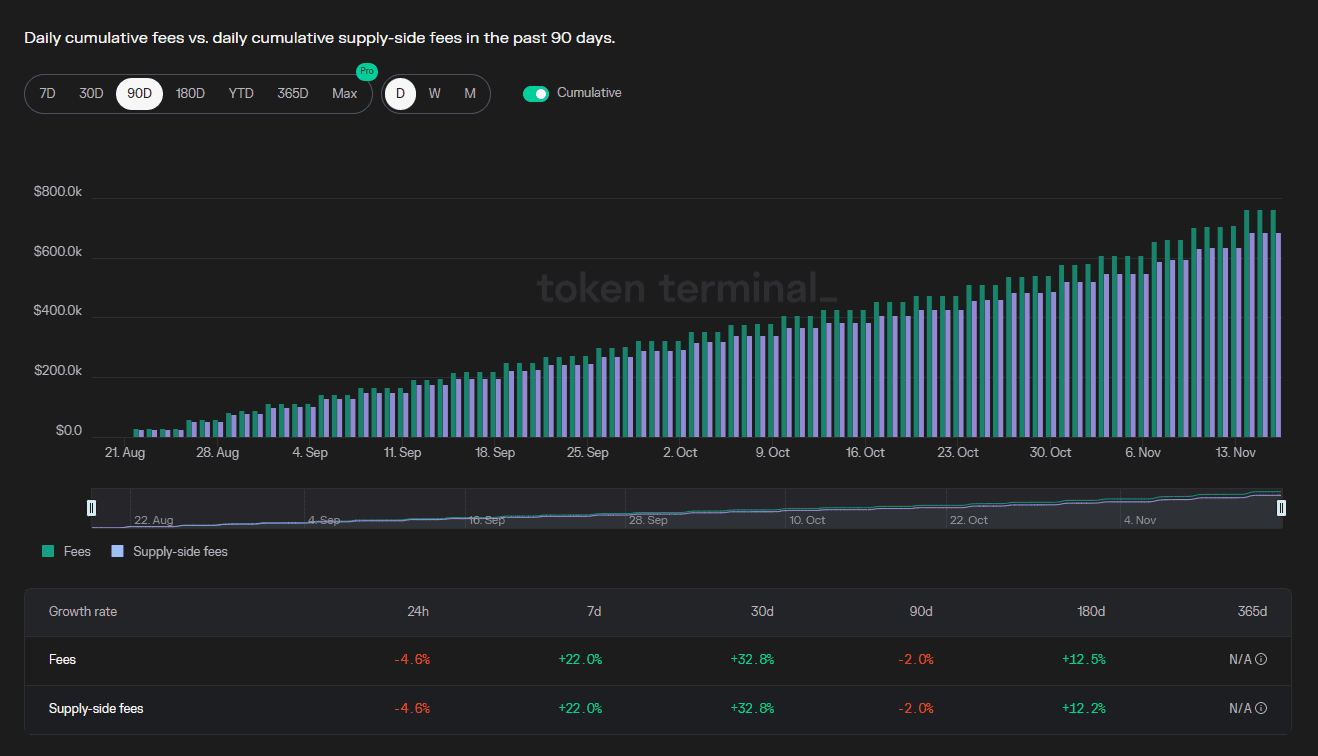This screenshot has width=1318, height=756.
Task: Click the left range slider handle
Action: tap(92, 508)
